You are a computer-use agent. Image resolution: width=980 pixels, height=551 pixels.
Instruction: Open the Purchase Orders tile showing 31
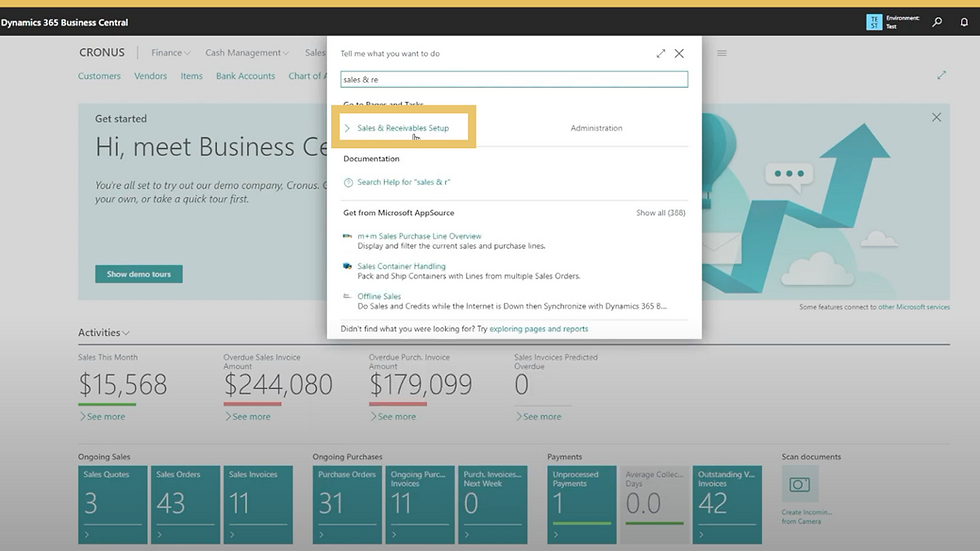pos(347,505)
